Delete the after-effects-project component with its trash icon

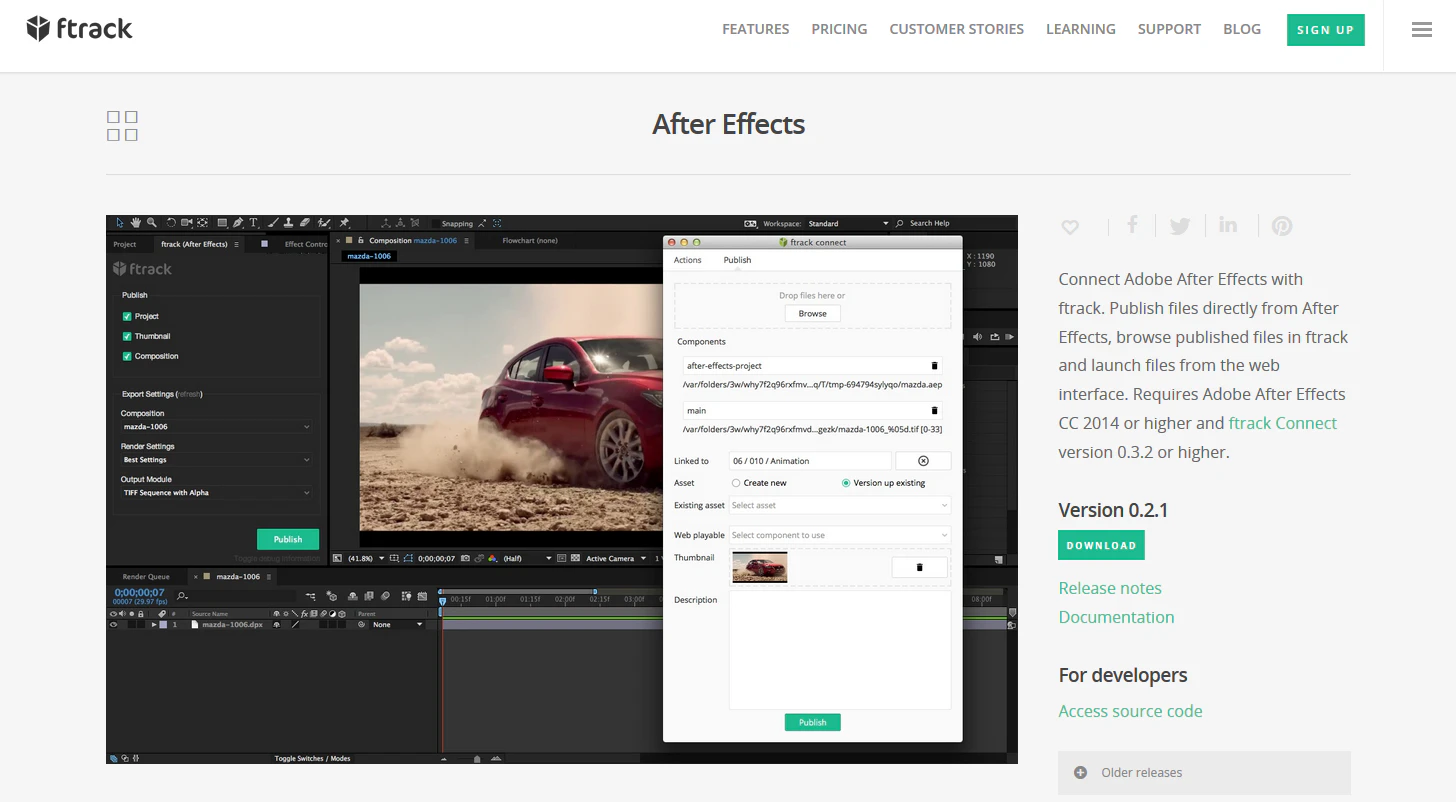935,366
